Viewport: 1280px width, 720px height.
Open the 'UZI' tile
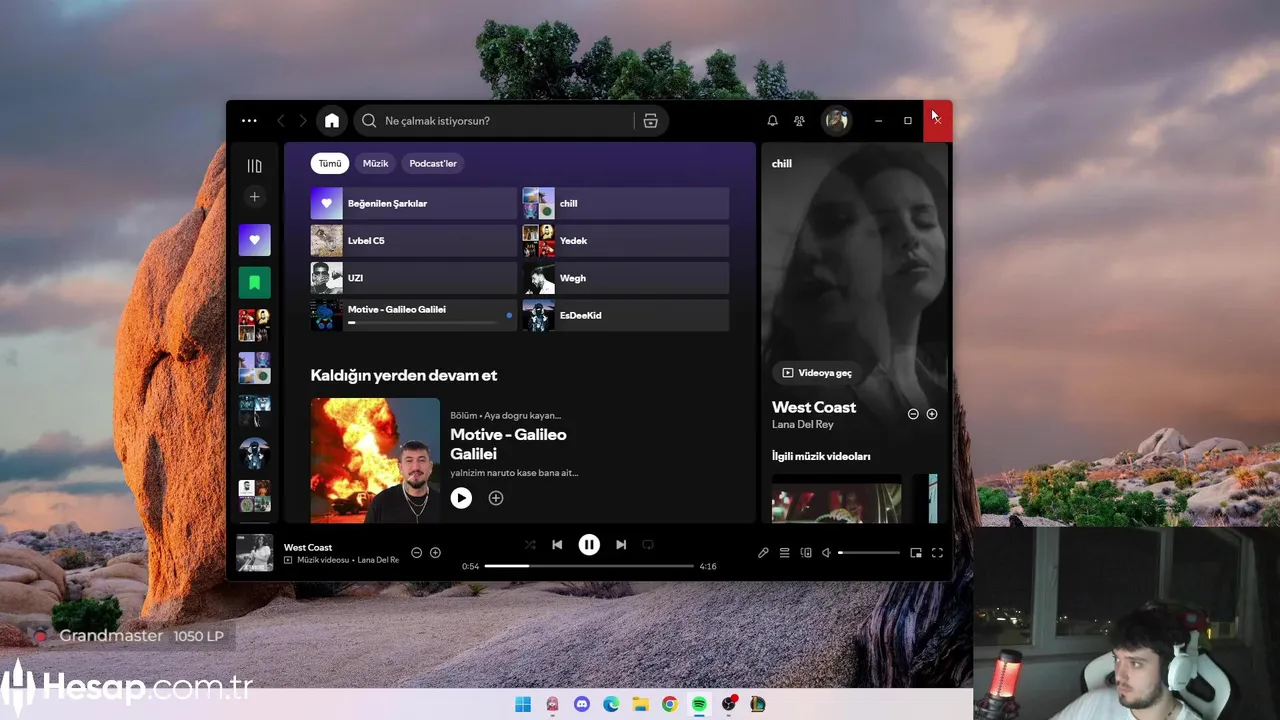414,278
